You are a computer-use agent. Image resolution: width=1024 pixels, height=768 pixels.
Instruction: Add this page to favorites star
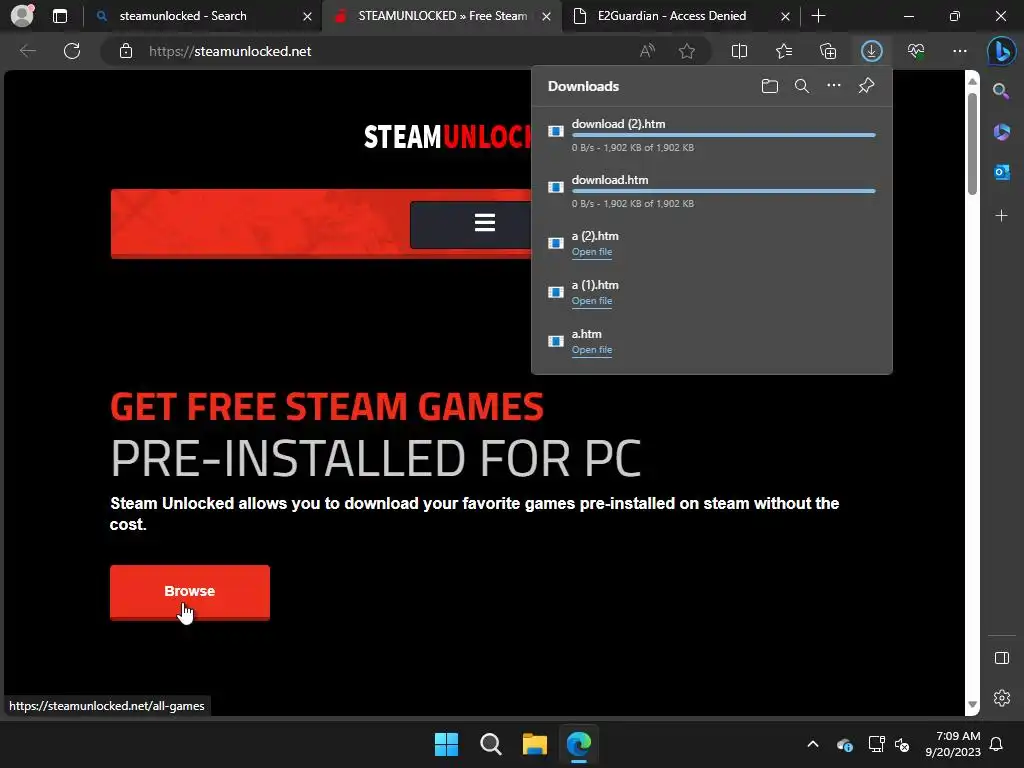(686, 51)
